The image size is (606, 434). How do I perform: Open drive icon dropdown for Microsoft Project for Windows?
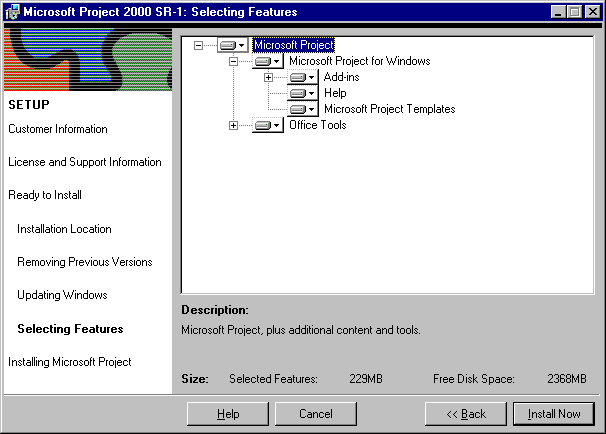pos(267,61)
